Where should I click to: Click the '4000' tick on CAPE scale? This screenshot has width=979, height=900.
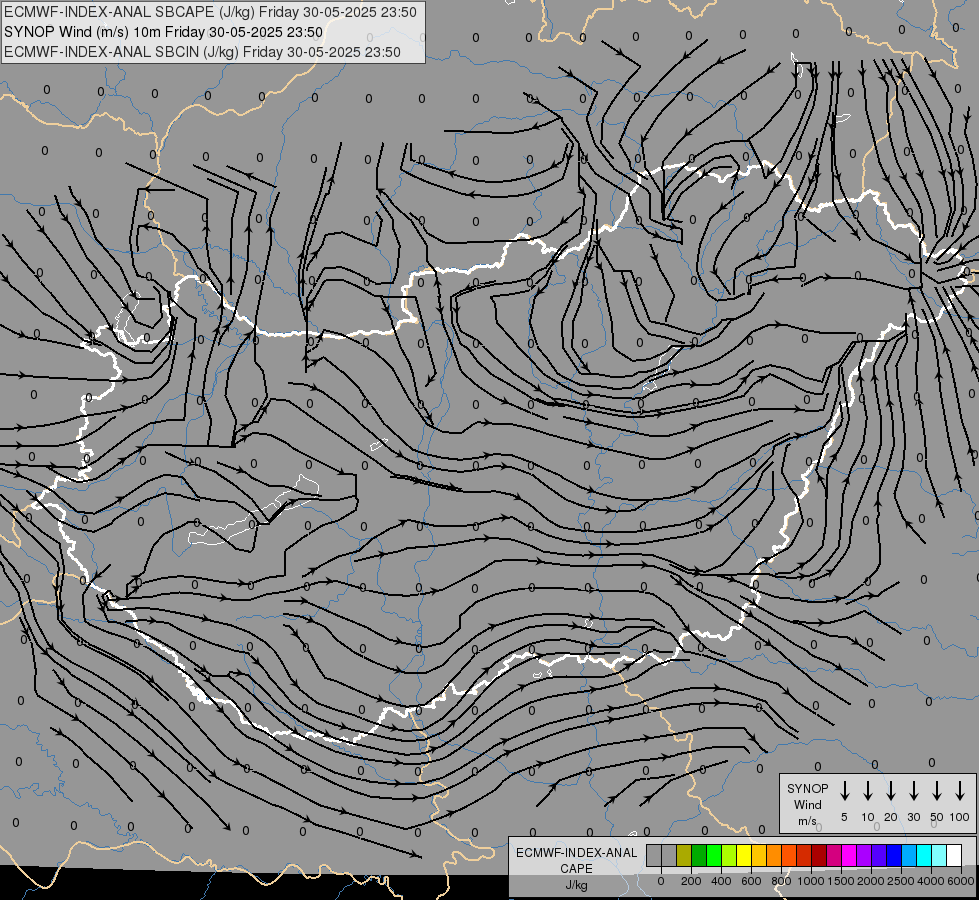point(931,881)
